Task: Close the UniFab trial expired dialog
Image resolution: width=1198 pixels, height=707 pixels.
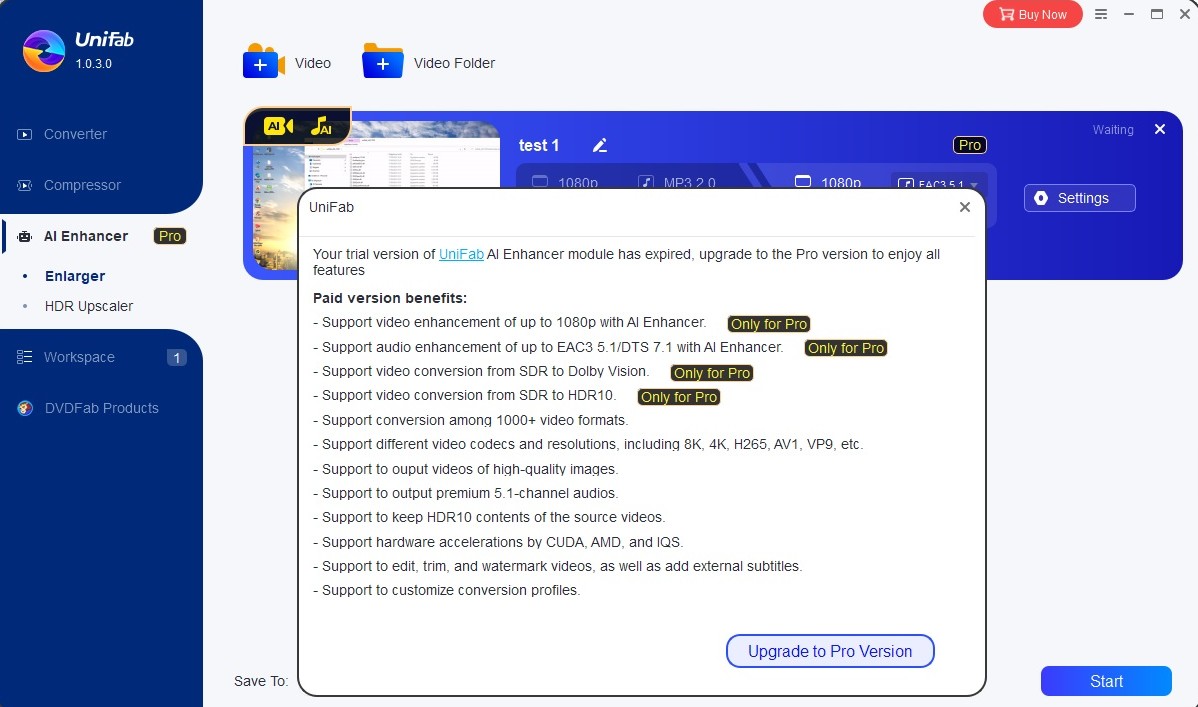Action: 965,207
